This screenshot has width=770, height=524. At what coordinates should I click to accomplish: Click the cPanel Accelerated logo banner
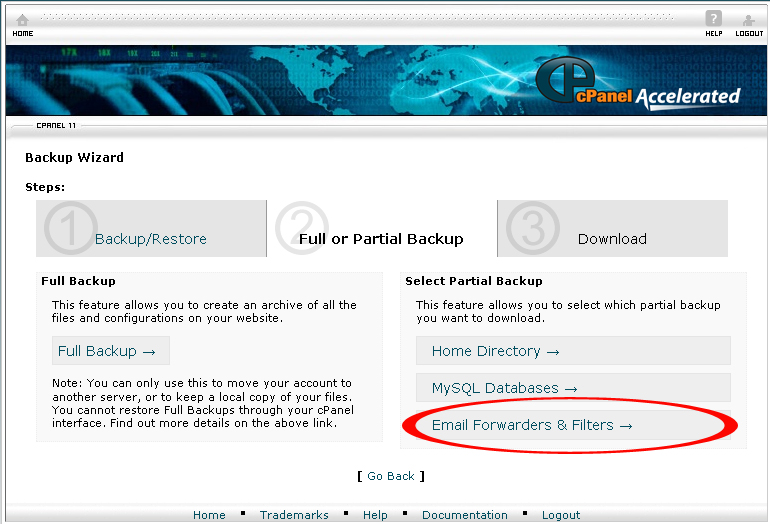pyautogui.click(x=637, y=82)
